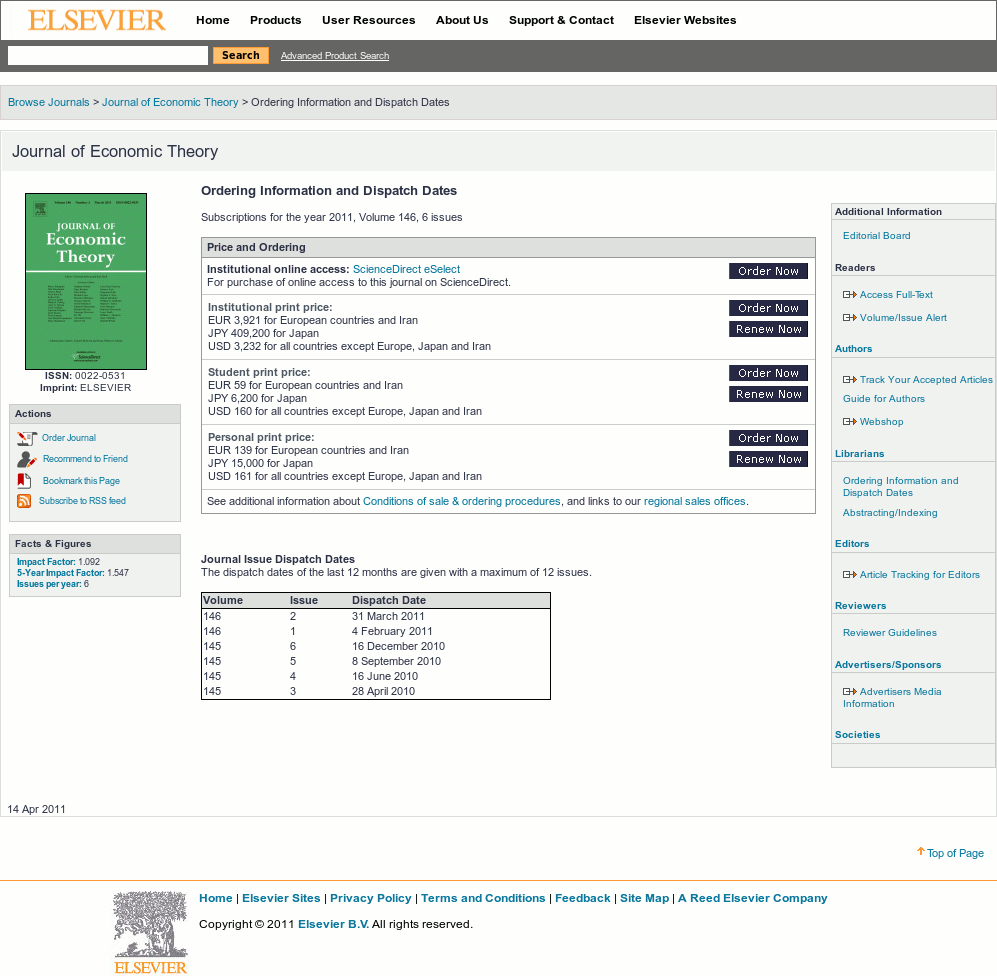
Task: Open the Home menu in top navigation
Action: pyautogui.click(x=213, y=20)
